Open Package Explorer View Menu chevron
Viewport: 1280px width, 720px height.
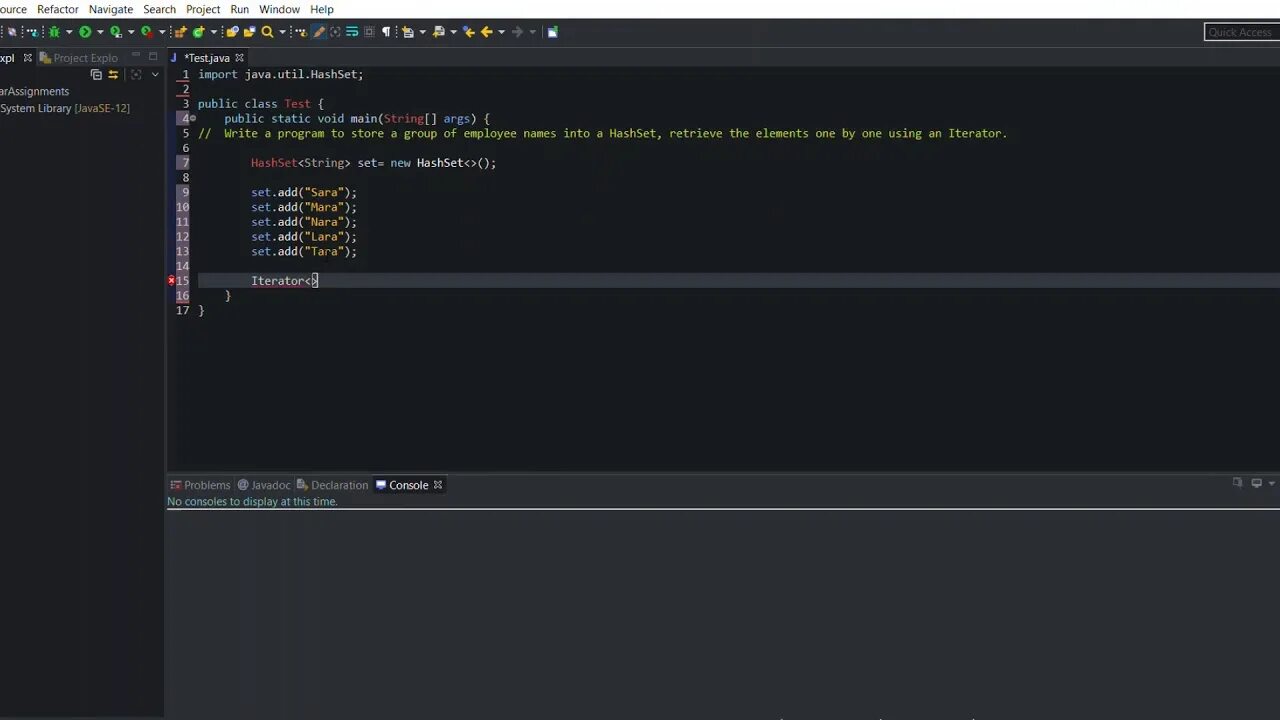155,75
